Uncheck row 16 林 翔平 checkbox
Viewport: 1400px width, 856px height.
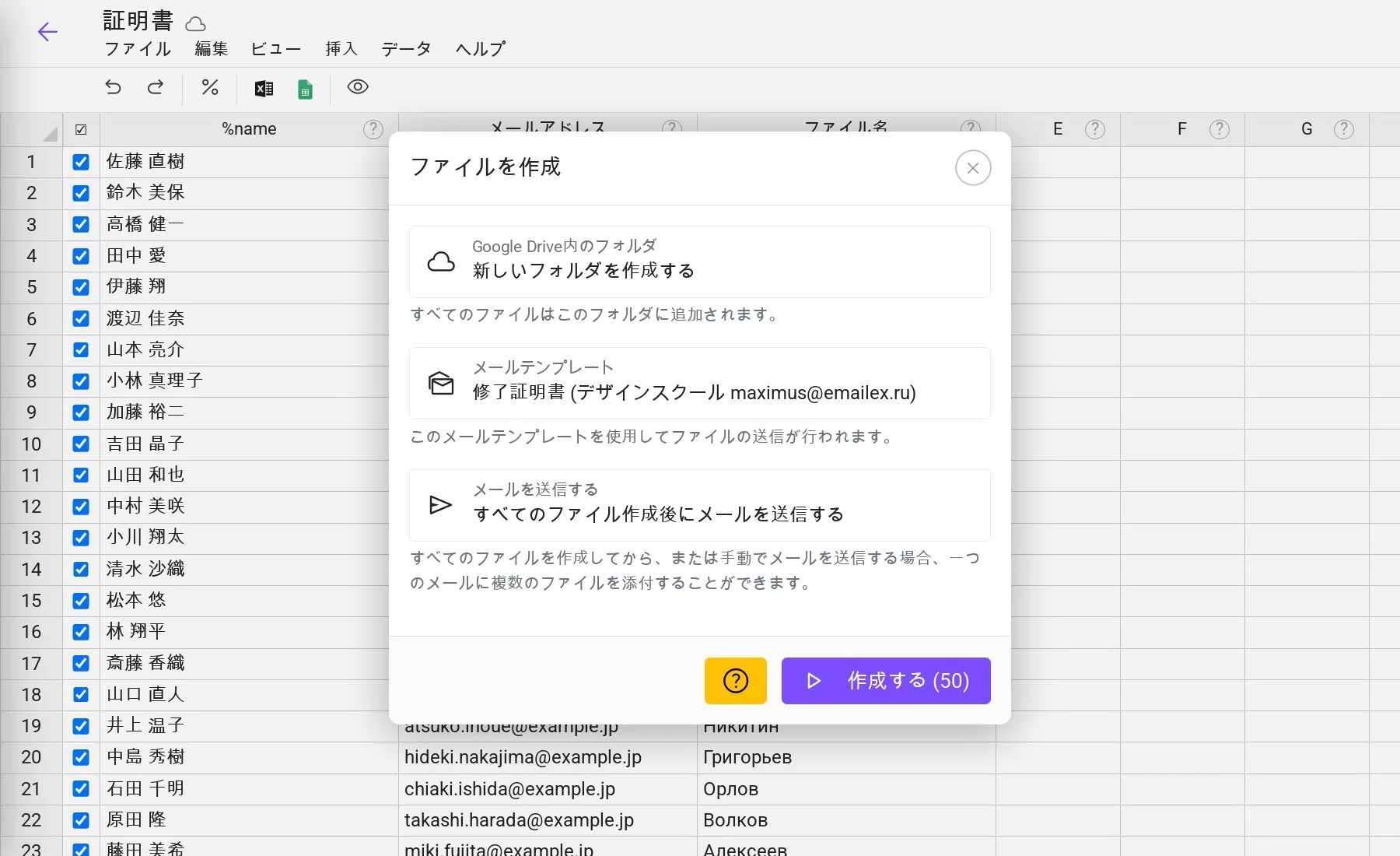[81, 632]
